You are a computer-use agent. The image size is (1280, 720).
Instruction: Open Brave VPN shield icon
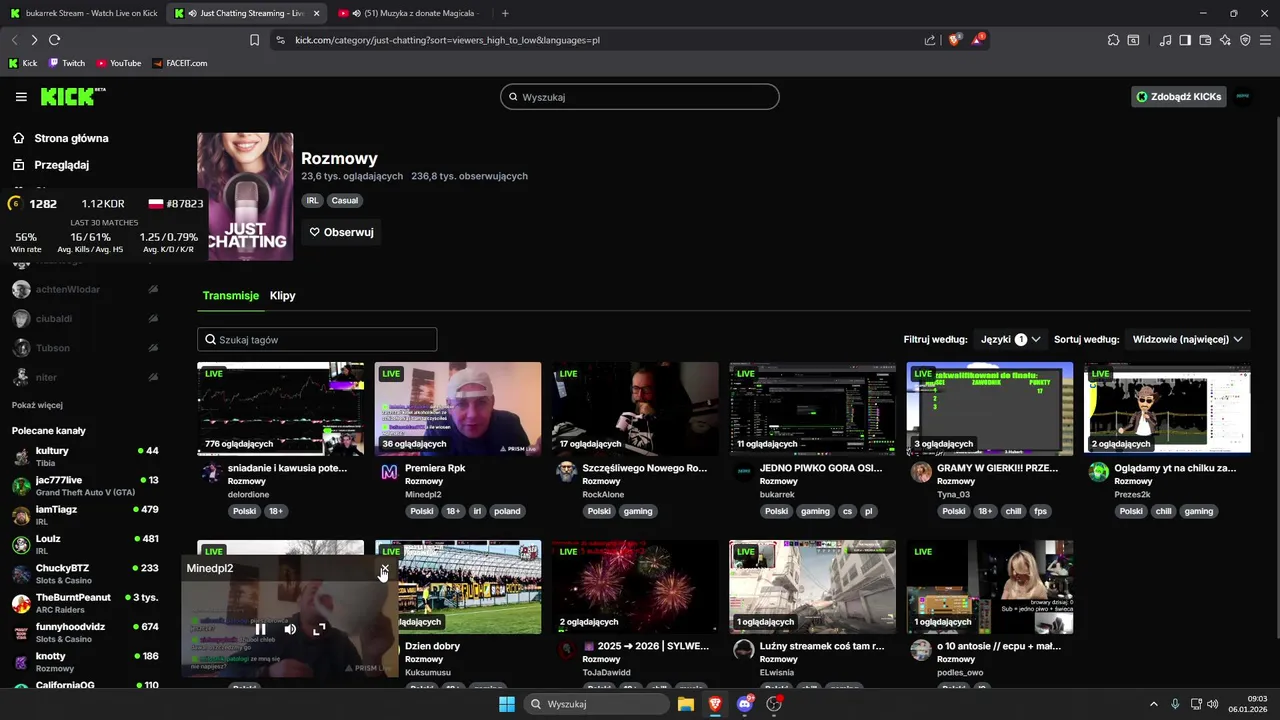[1245, 40]
